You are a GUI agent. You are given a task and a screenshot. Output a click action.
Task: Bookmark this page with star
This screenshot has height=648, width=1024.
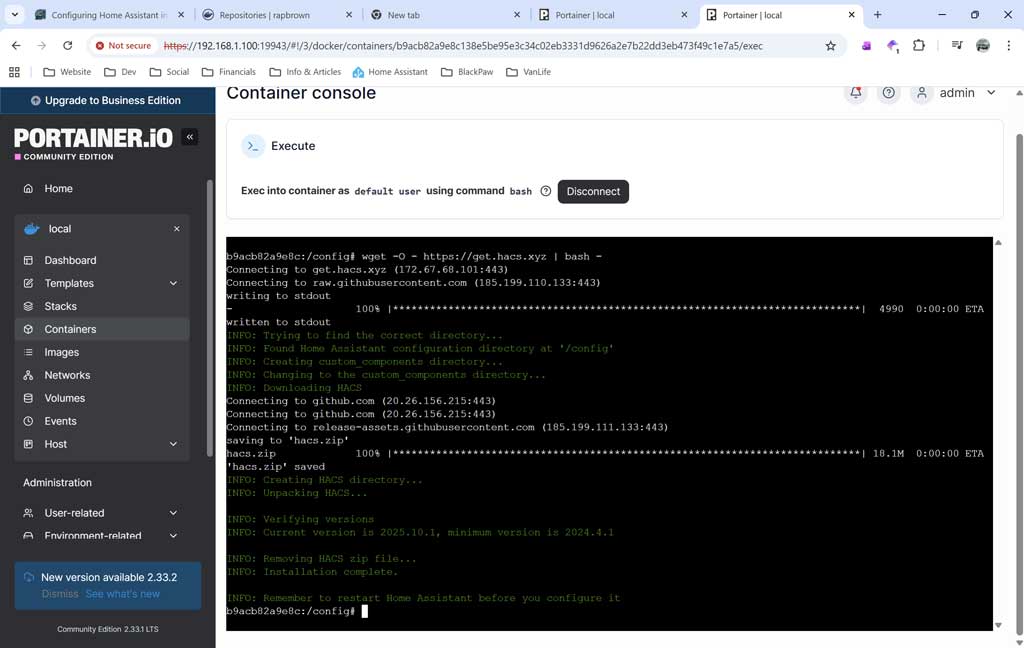pos(830,45)
